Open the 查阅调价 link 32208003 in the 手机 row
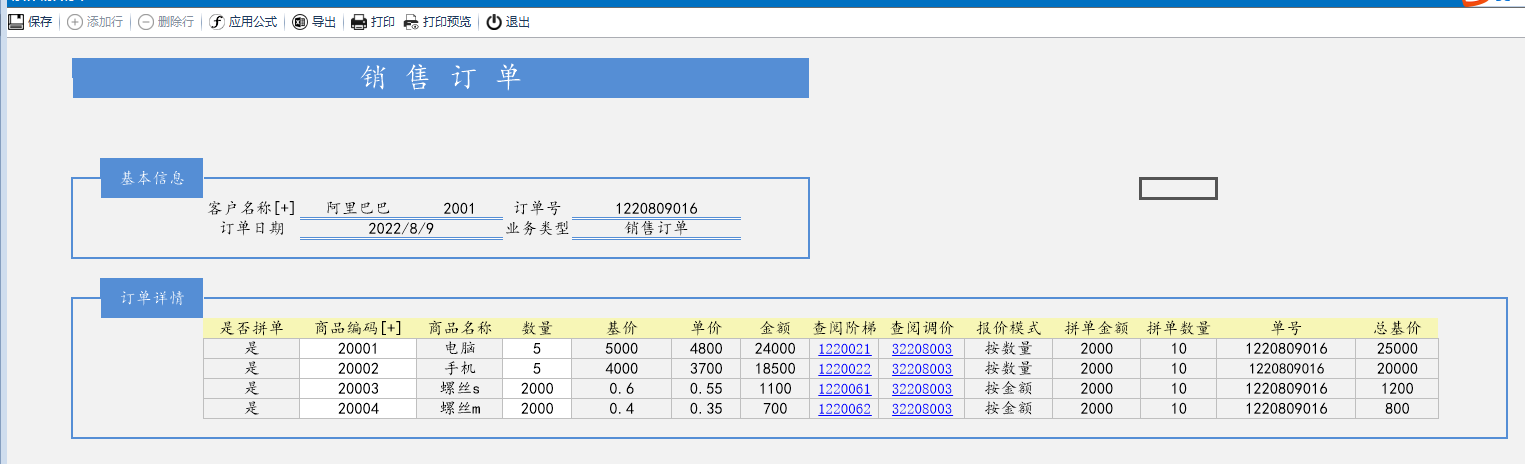 (x=921, y=369)
